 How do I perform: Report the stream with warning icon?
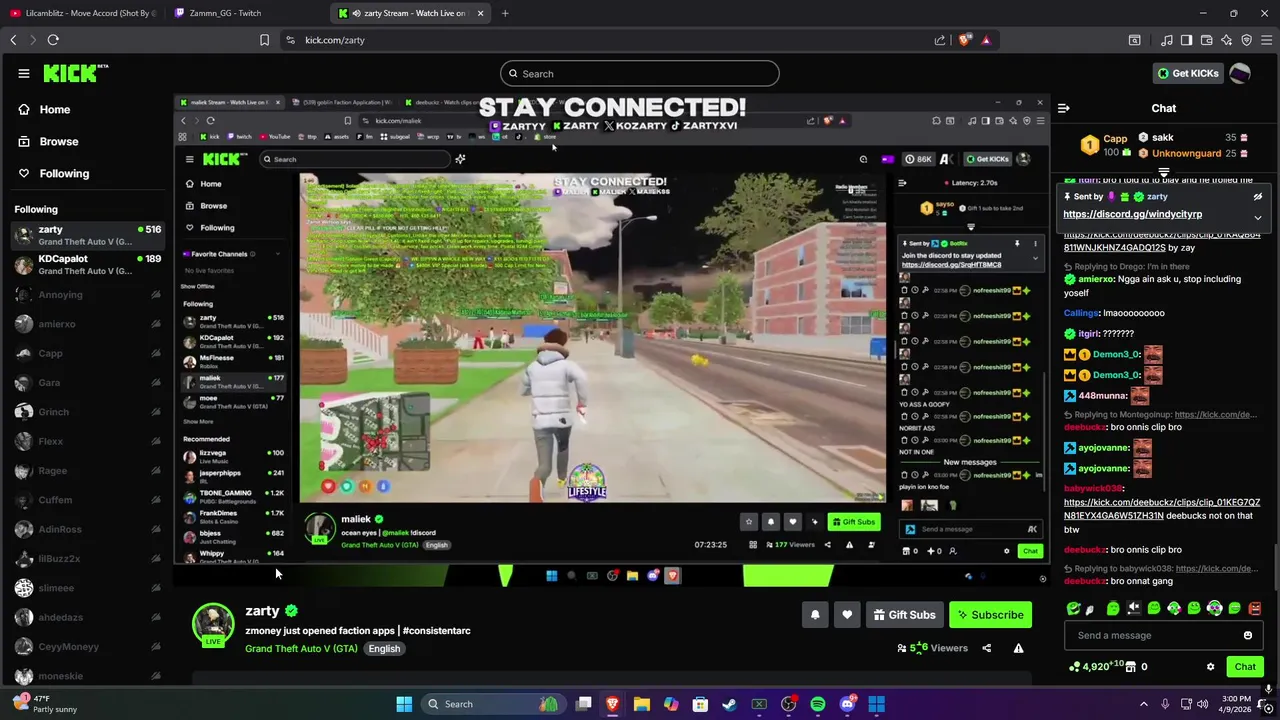point(1018,648)
